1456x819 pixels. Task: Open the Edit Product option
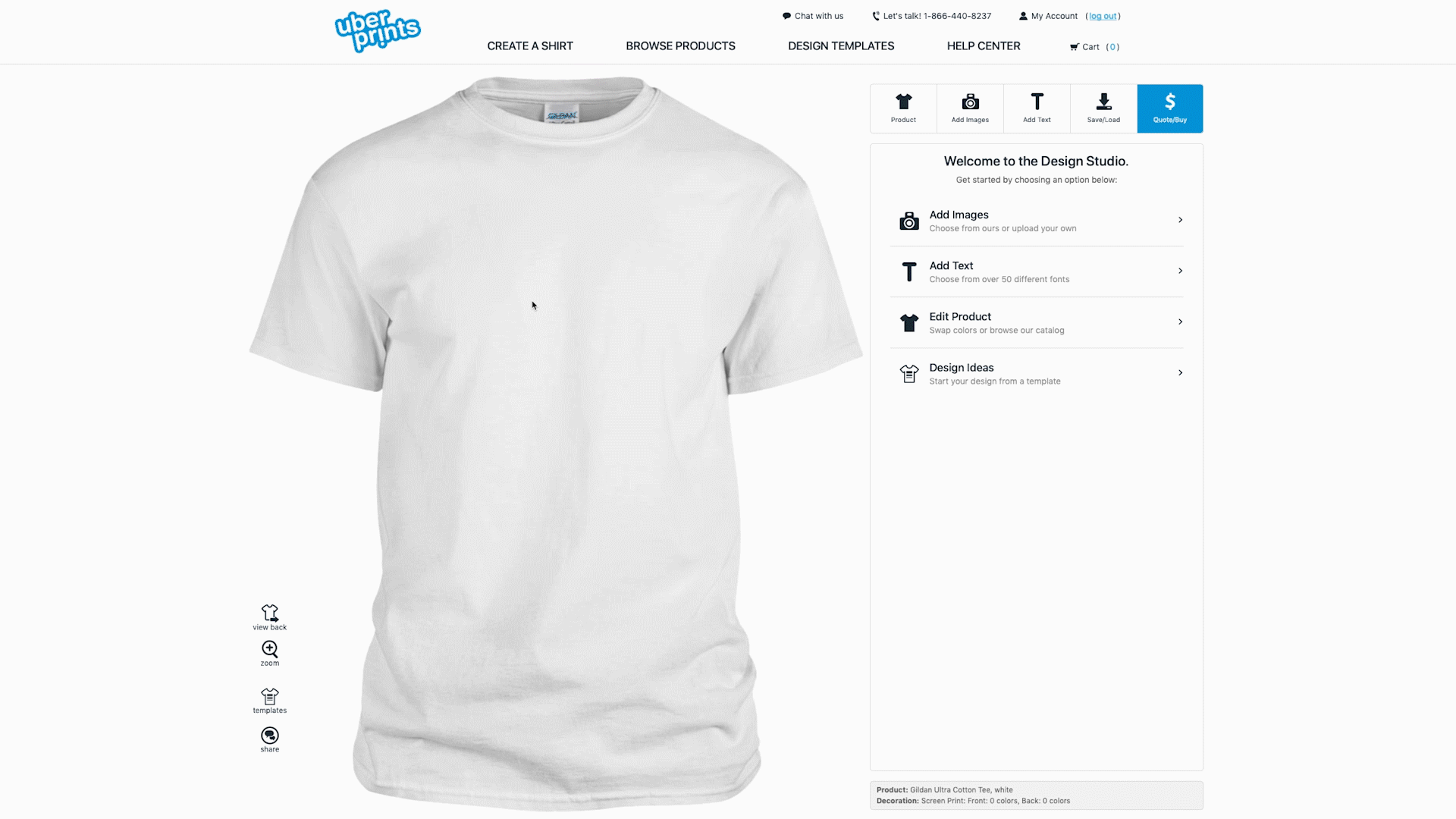[1036, 321]
